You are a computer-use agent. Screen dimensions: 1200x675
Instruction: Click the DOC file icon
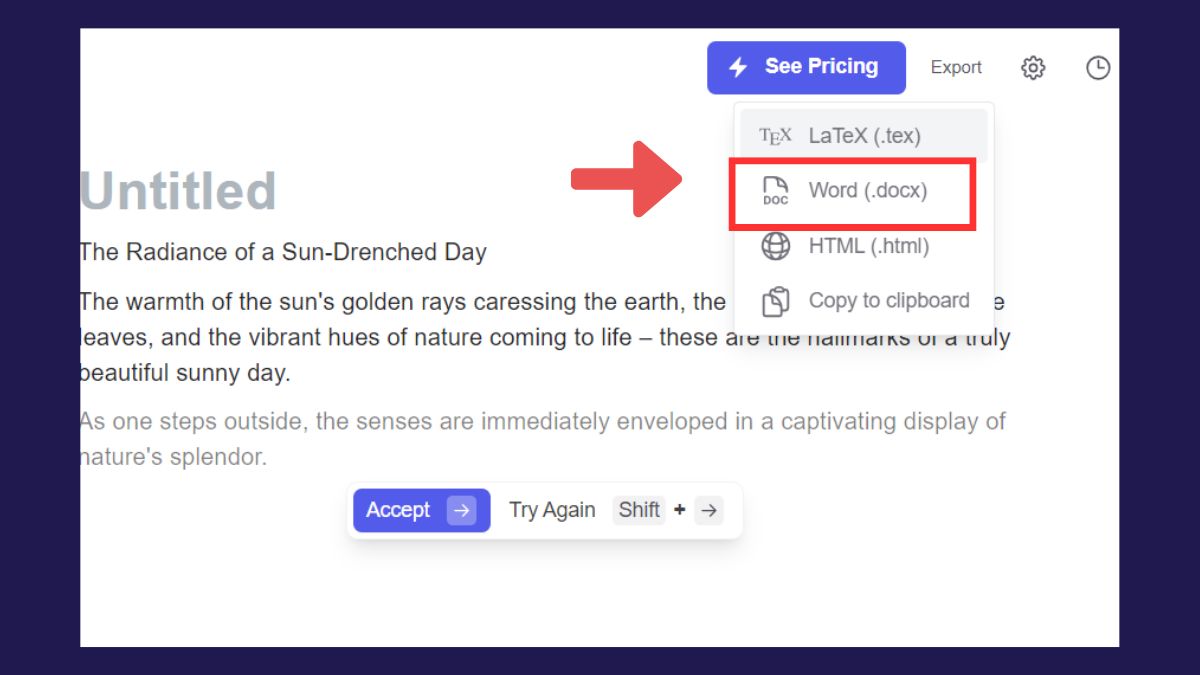[x=775, y=191]
